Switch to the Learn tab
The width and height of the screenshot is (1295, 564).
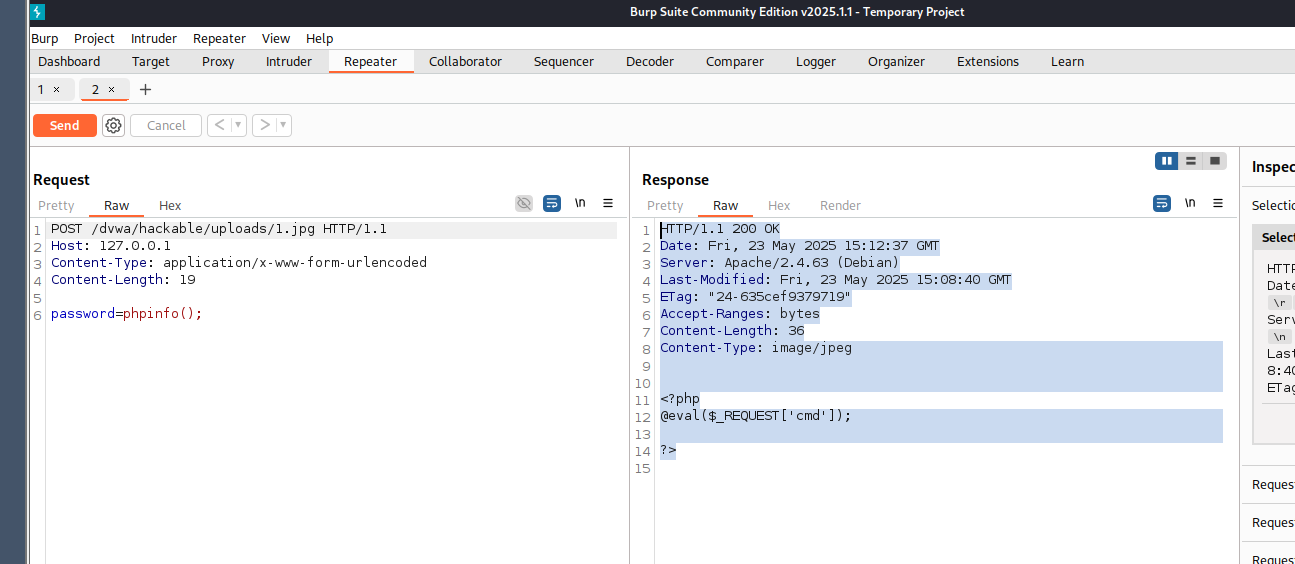[x=1067, y=61]
